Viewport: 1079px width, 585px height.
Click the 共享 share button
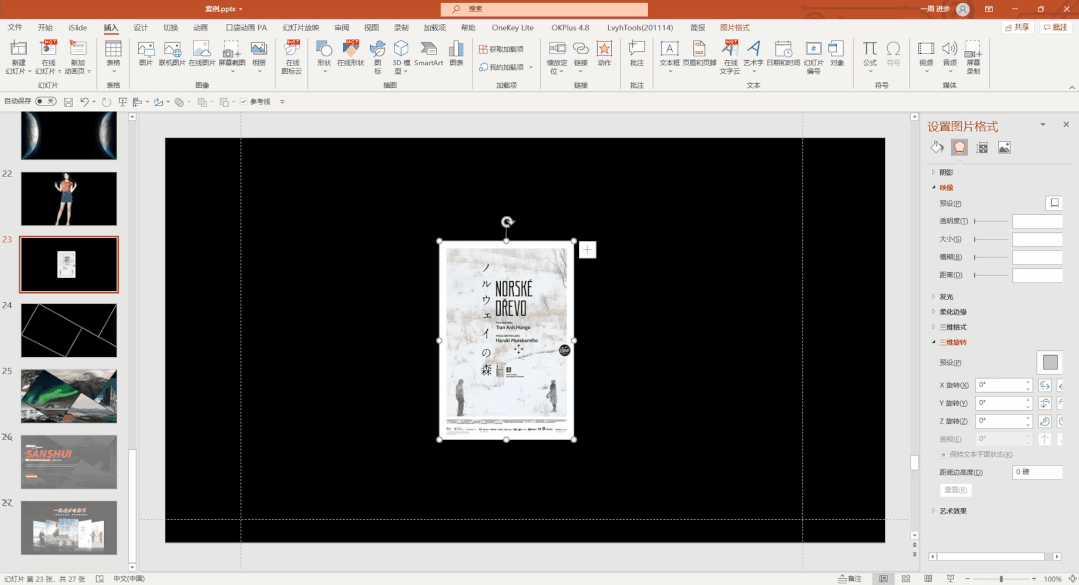click(1017, 28)
